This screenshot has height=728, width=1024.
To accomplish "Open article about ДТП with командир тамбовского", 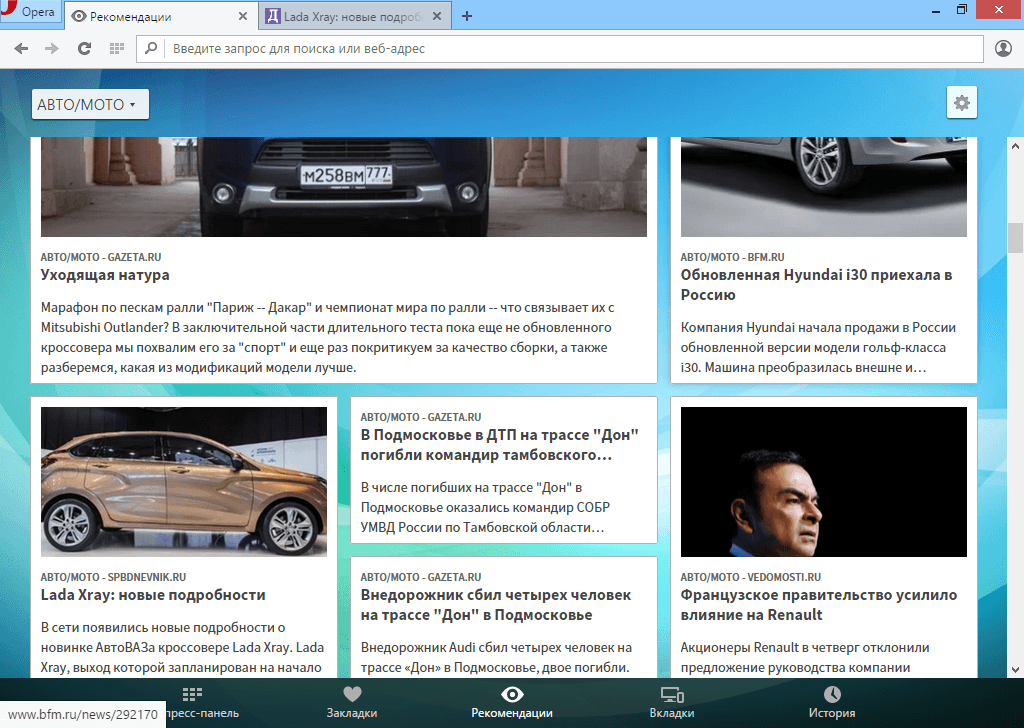I will coord(500,445).
